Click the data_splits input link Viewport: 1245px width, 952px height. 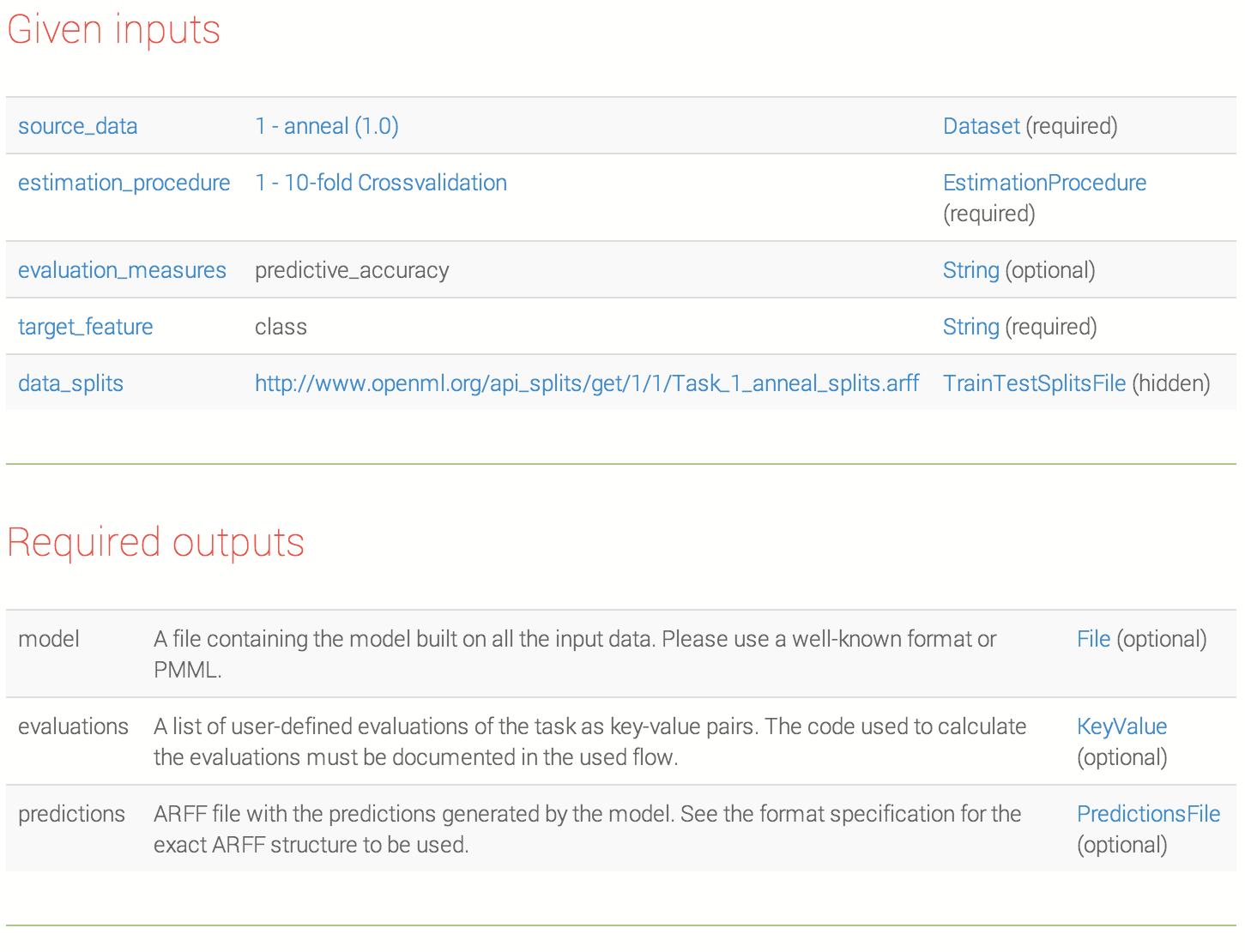[x=70, y=383]
